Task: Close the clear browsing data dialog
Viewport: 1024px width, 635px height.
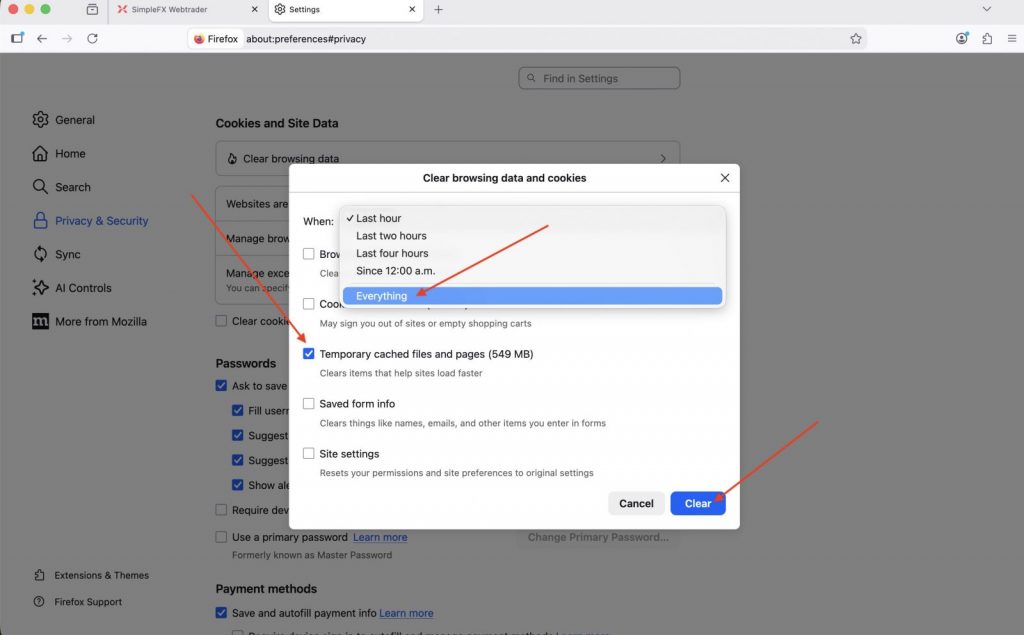Action: [x=725, y=178]
